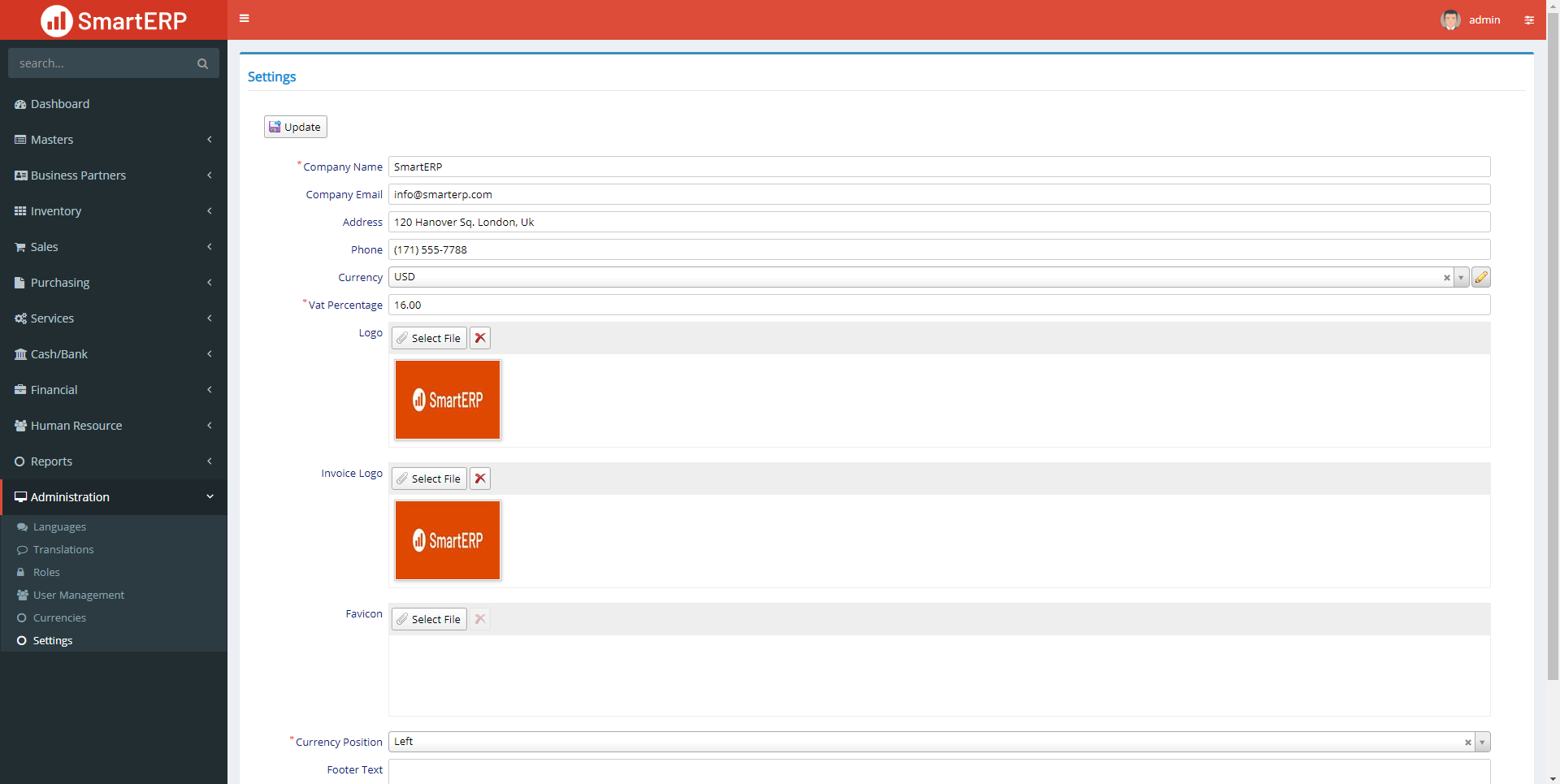Image resolution: width=1560 pixels, height=784 pixels.
Task: Click the Cash/Bank bank icon
Action: [19, 354]
